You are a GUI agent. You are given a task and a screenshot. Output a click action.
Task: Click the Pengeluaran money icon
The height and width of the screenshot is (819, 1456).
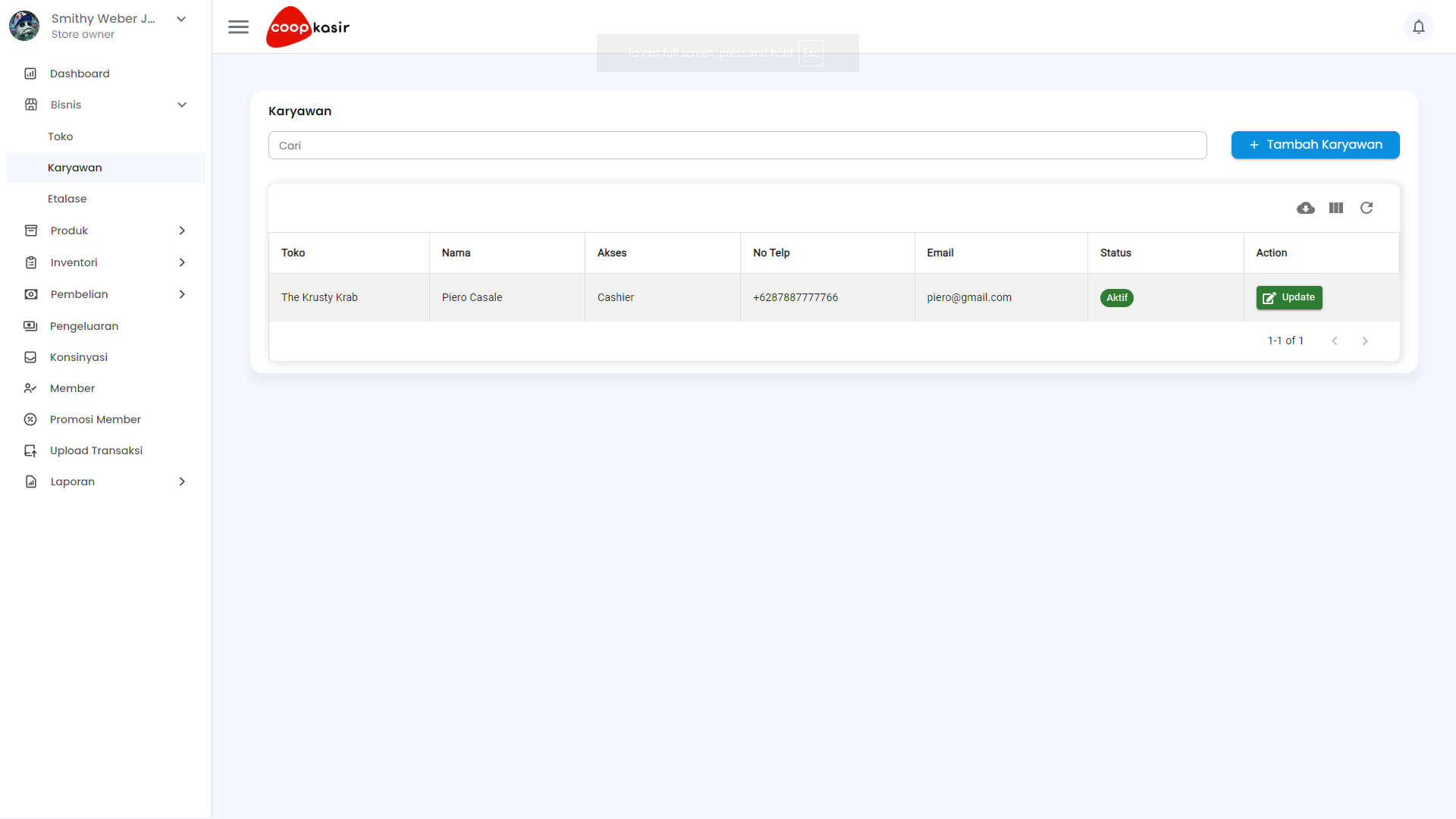30,326
